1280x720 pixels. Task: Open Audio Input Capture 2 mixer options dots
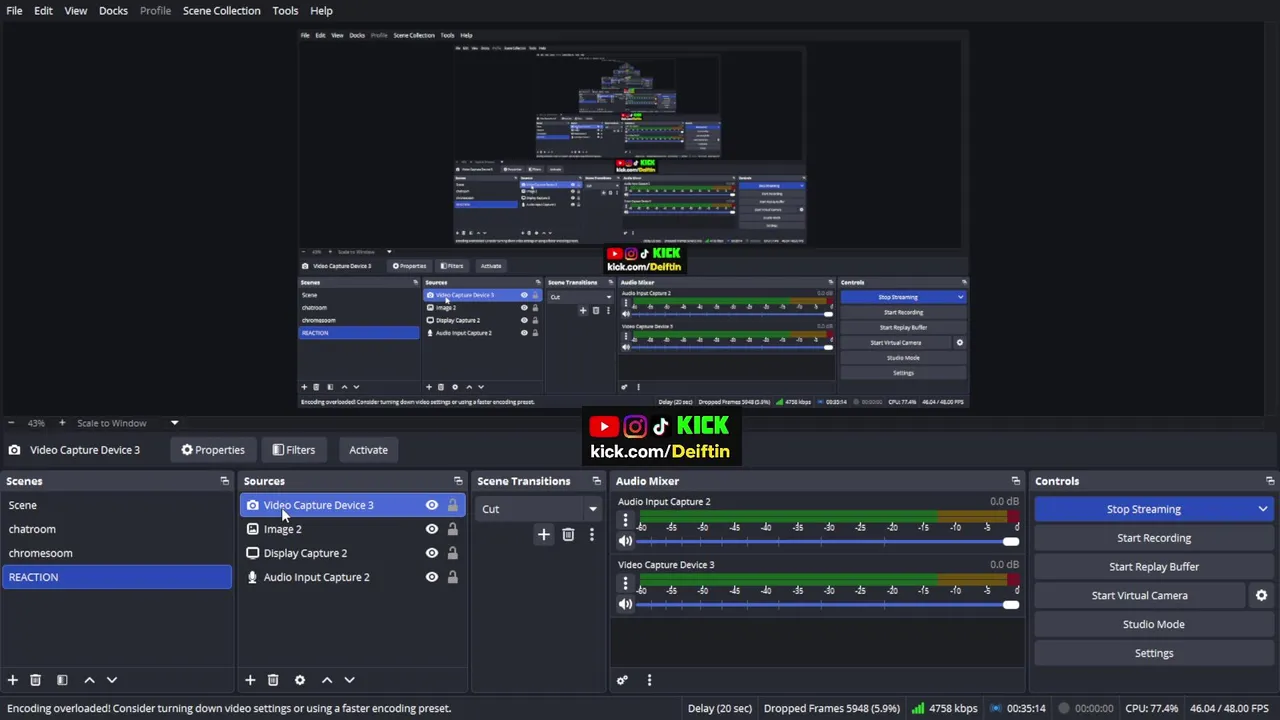point(626,520)
